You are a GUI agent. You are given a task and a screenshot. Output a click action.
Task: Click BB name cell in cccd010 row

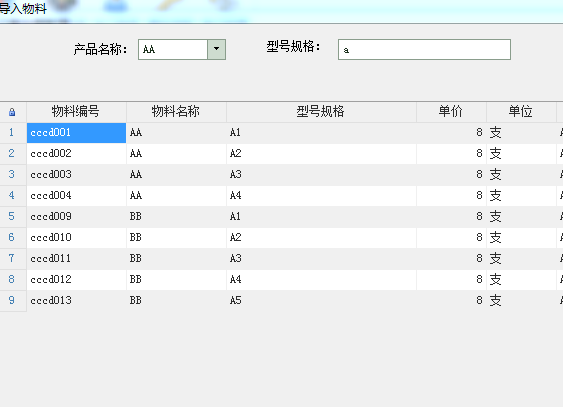click(x=176, y=238)
